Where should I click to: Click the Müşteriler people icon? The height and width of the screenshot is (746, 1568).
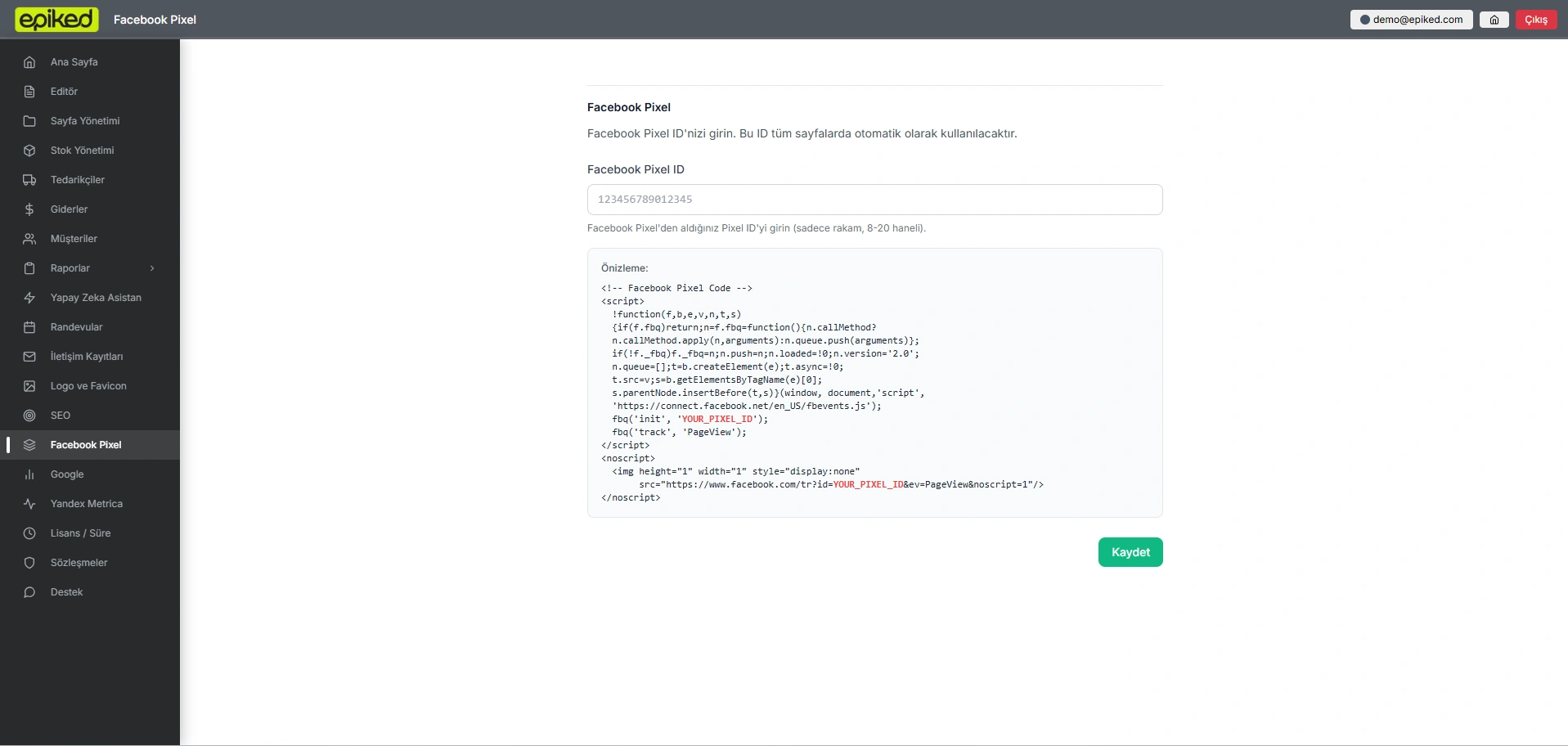pyautogui.click(x=29, y=239)
